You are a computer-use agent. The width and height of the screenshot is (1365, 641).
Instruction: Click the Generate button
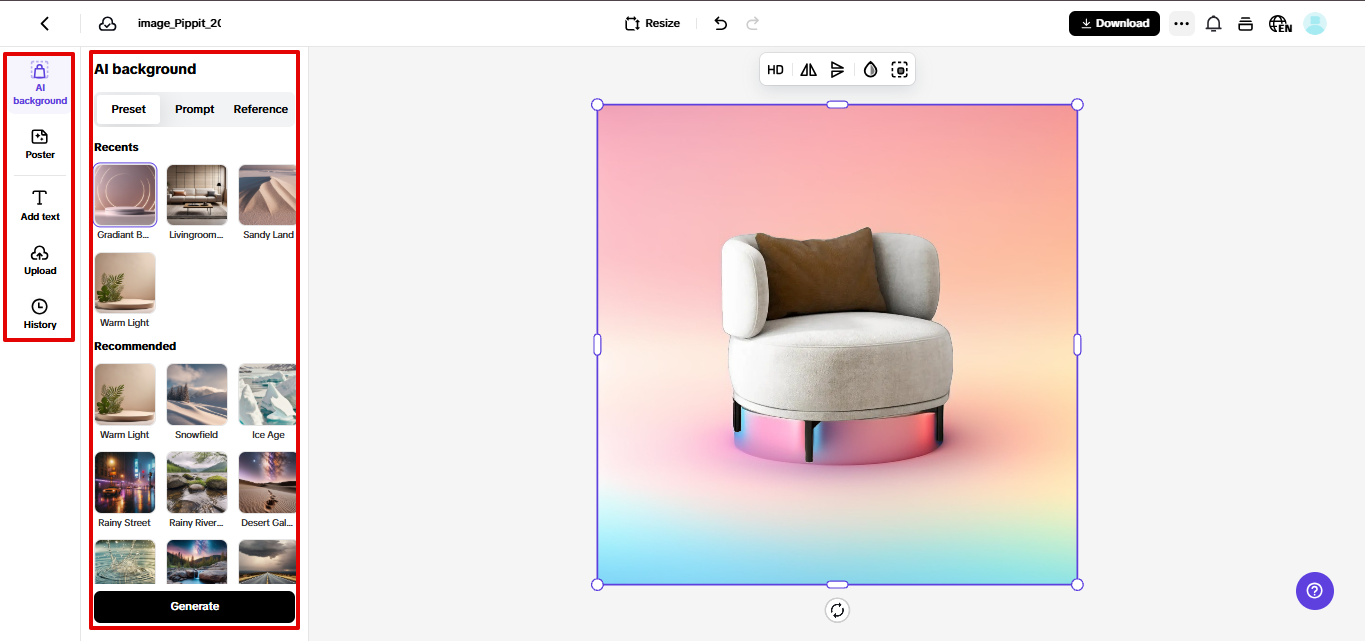tap(194, 606)
